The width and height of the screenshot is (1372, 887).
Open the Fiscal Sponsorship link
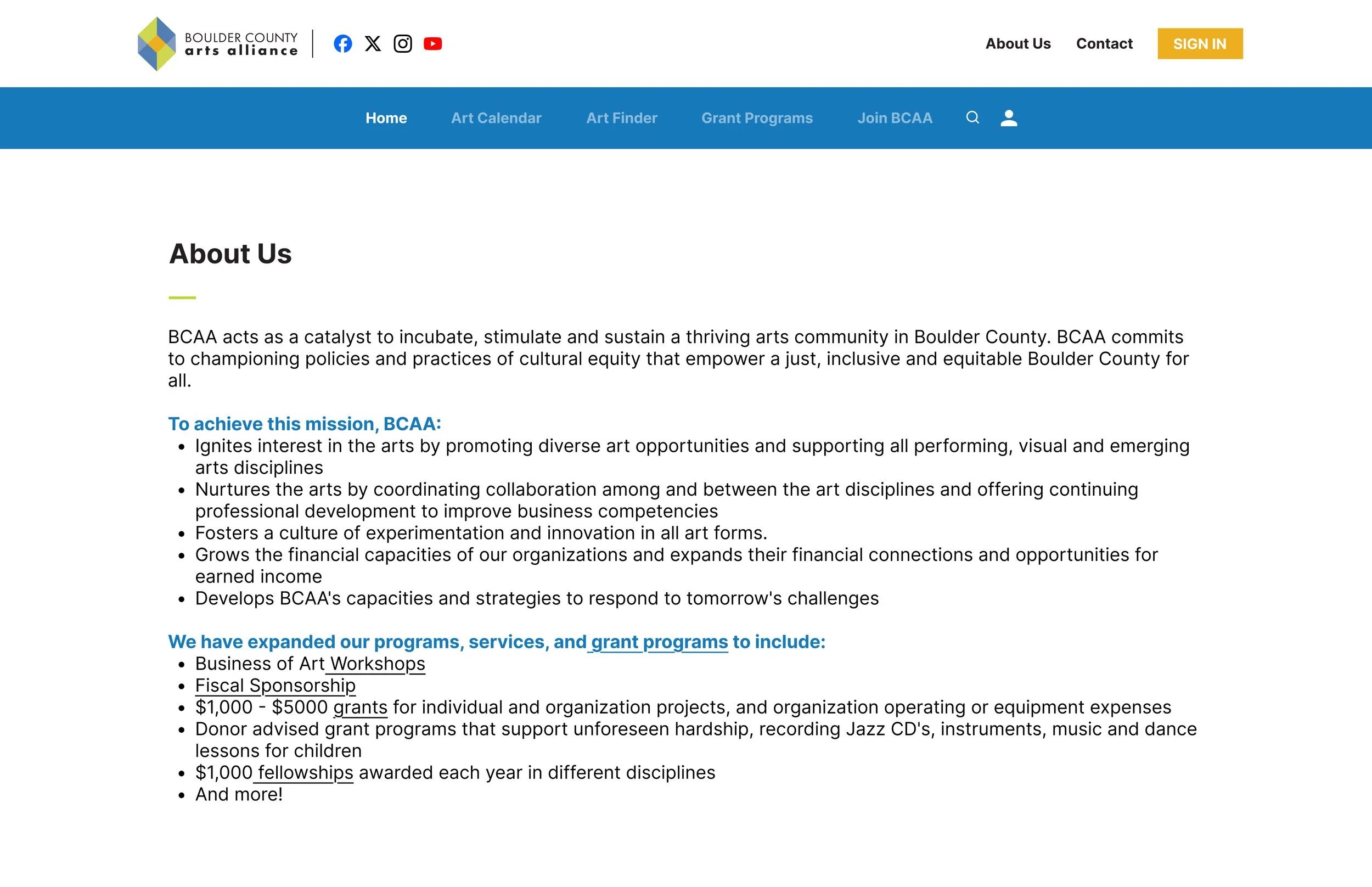pyautogui.click(x=275, y=686)
